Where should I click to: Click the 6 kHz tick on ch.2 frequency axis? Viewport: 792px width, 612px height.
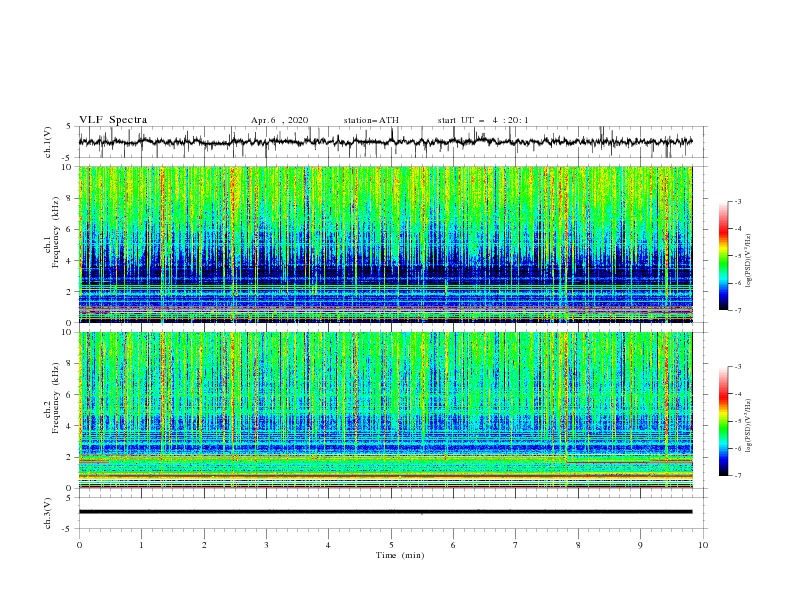pyautogui.click(x=70, y=395)
